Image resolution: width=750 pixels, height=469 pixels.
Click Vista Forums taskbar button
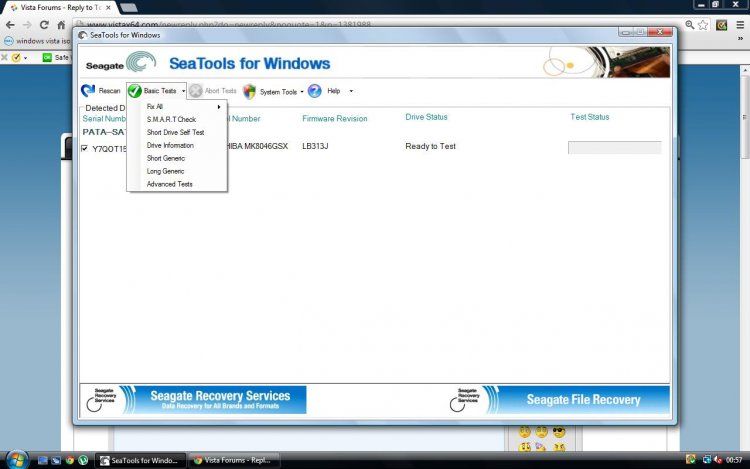point(234,460)
